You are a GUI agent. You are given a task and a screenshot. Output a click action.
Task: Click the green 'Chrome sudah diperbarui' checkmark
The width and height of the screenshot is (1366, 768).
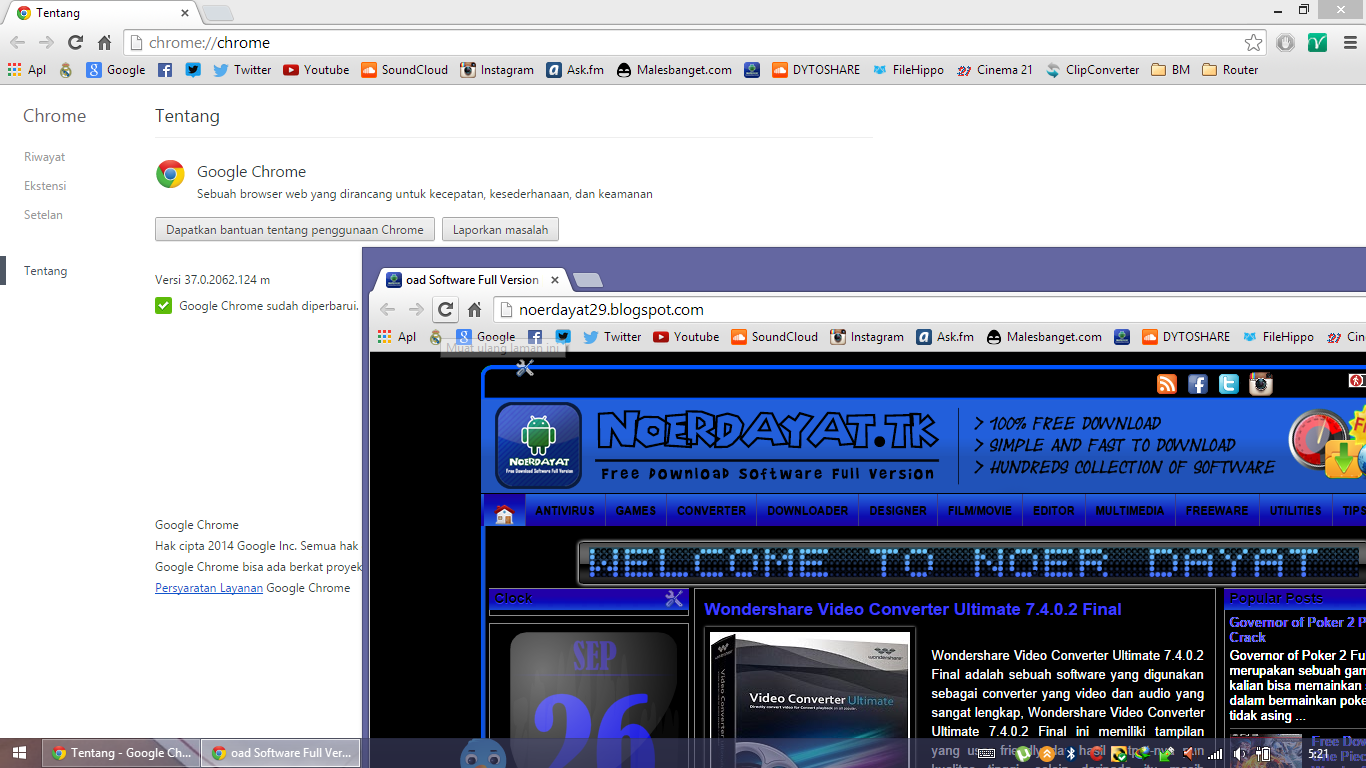[x=163, y=305]
